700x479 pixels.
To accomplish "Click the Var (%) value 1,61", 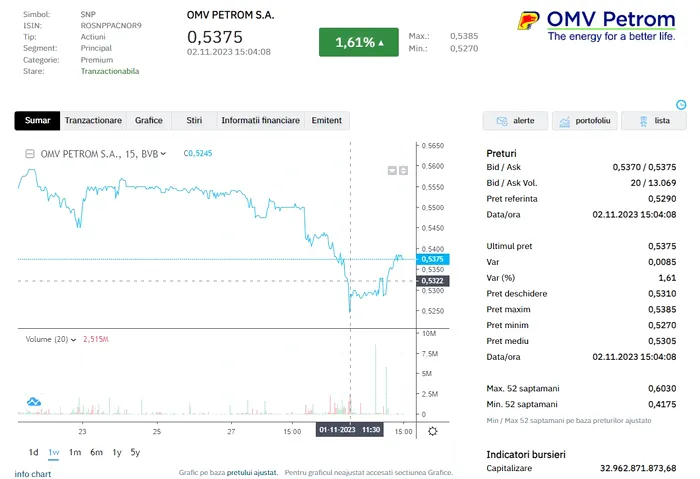I will click(x=667, y=278).
